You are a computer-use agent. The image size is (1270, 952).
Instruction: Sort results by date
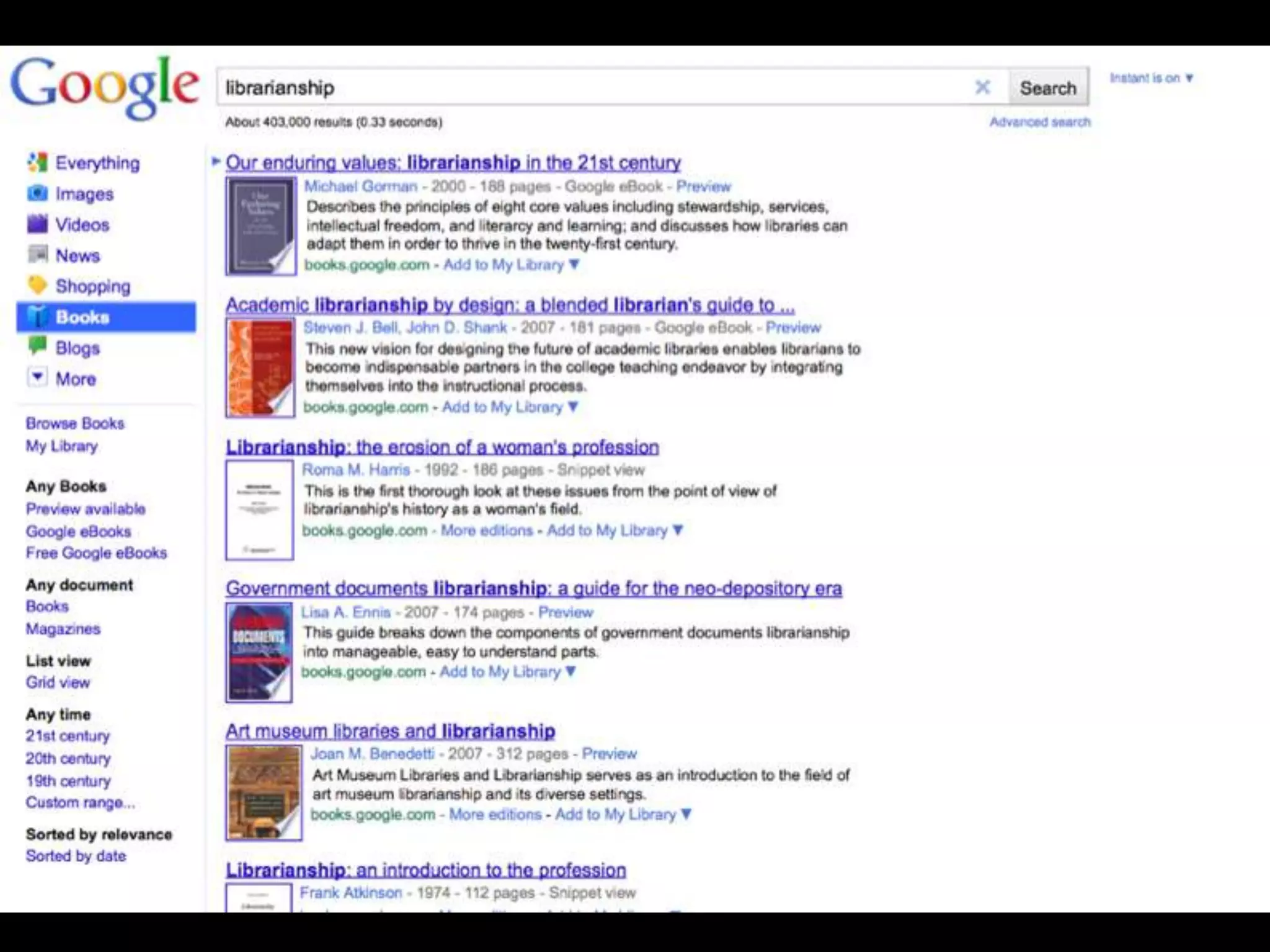pos(76,856)
